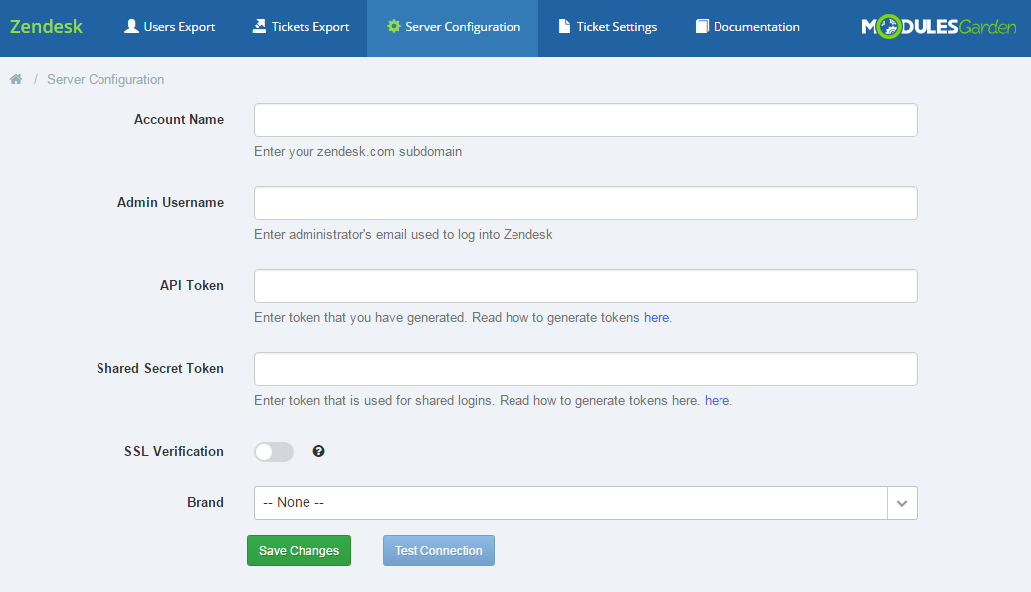The width and height of the screenshot is (1031, 592).
Task: Click the Admin Username label
Action: click(x=170, y=203)
